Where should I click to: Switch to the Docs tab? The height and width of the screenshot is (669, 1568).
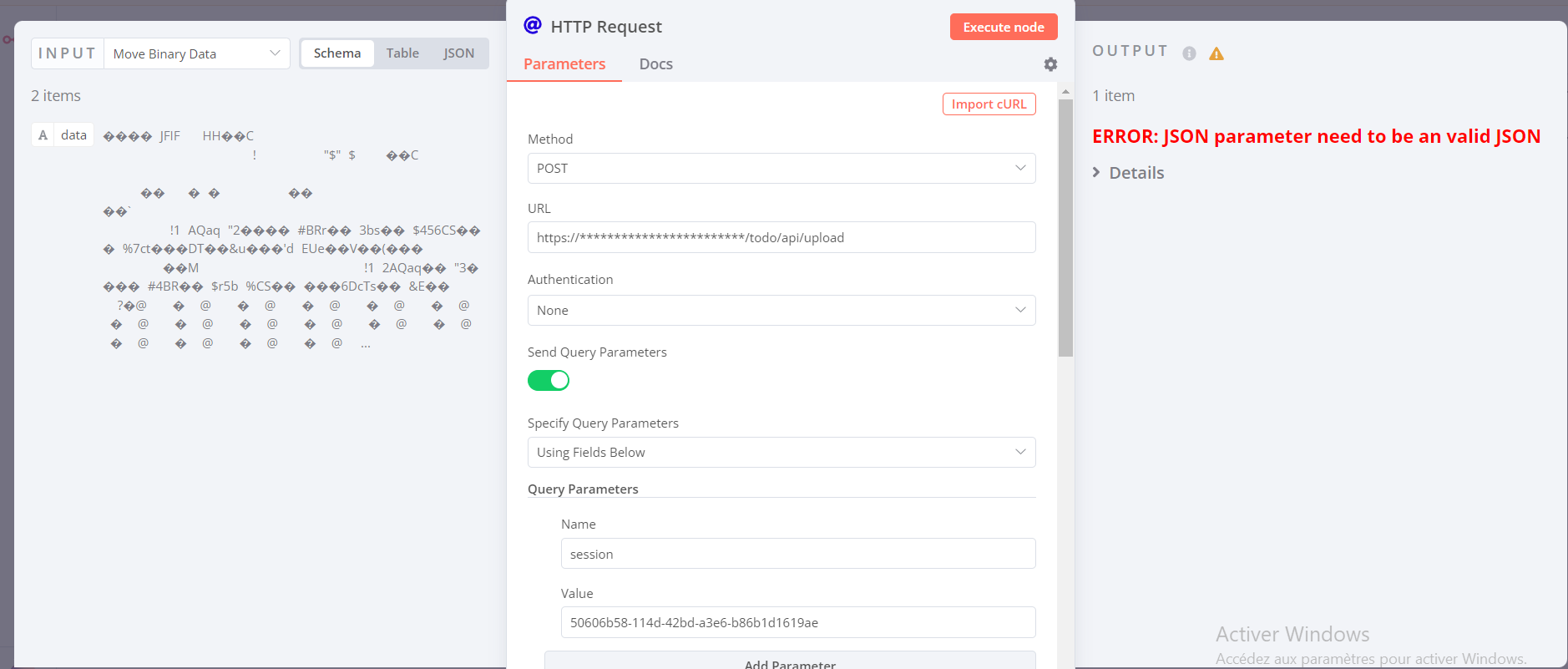pyautogui.click(x=655, y=64)
